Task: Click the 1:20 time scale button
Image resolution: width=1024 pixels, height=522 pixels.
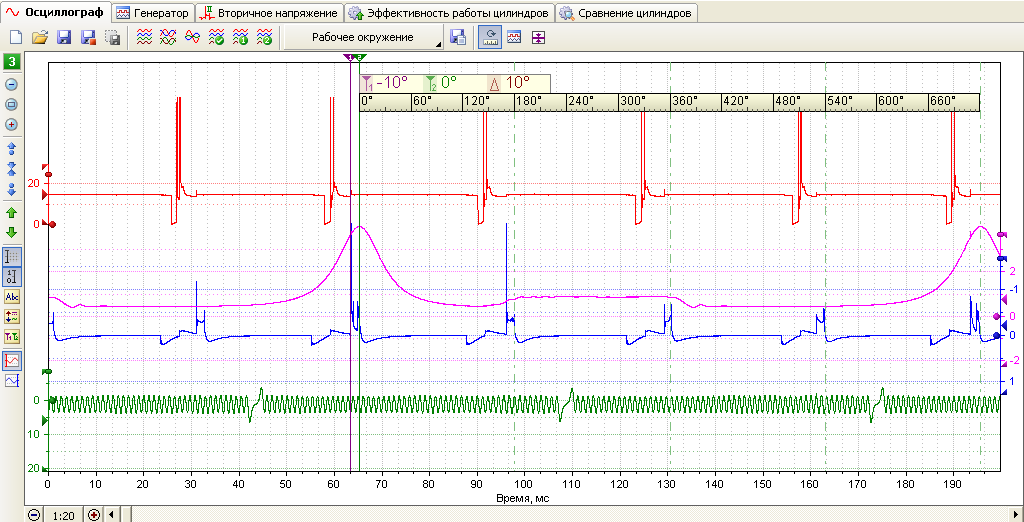Action: [x=63, y=515]
